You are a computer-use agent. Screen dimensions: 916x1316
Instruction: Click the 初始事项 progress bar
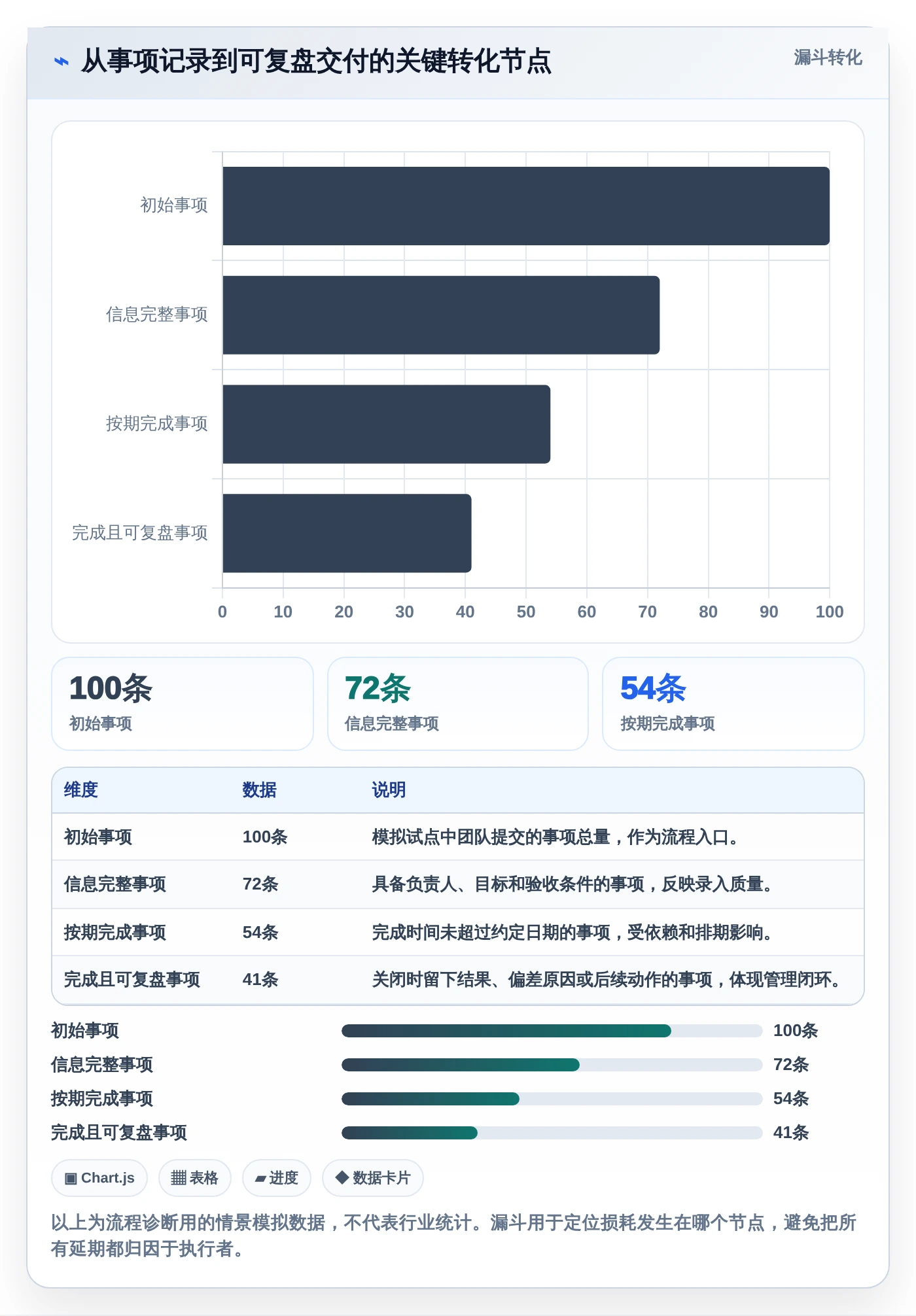(552, 1031)
